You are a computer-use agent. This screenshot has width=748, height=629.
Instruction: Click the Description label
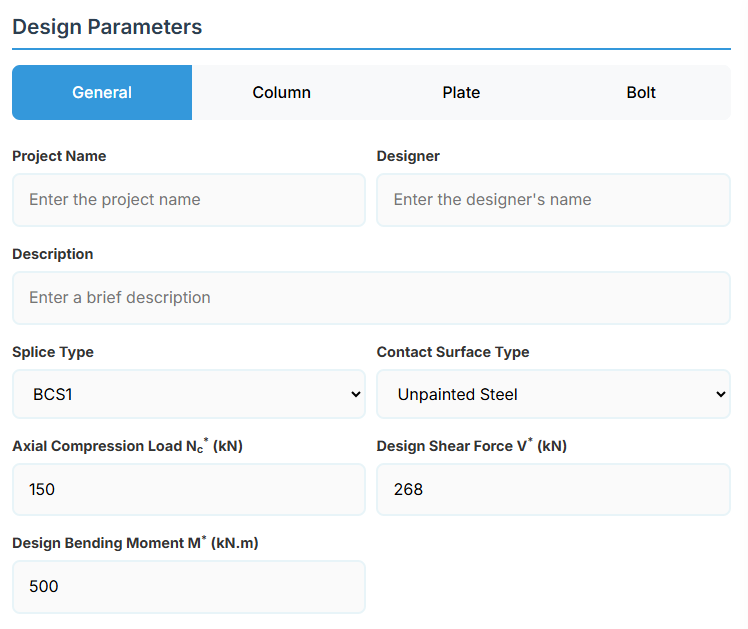click(52, 254)
